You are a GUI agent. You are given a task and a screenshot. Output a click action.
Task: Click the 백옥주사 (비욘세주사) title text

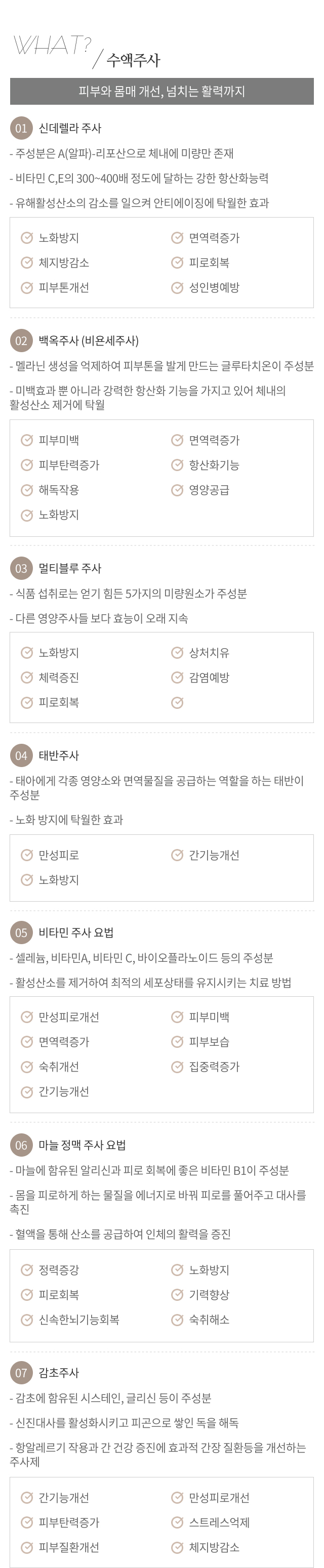[89, 341]
